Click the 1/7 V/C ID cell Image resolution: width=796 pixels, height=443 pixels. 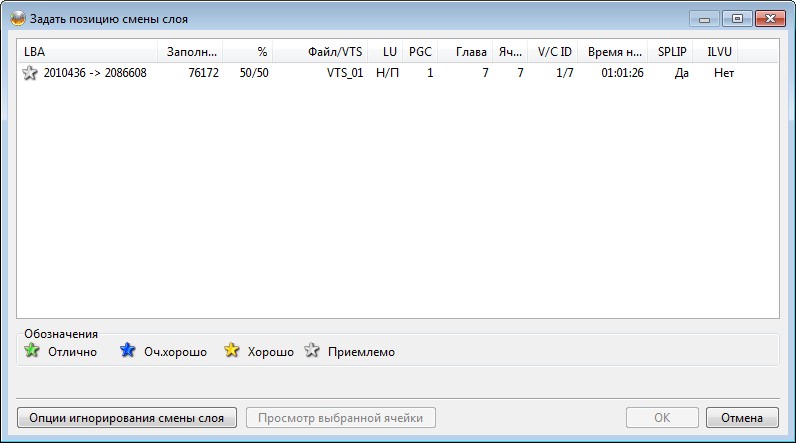[x=565, y=73]
